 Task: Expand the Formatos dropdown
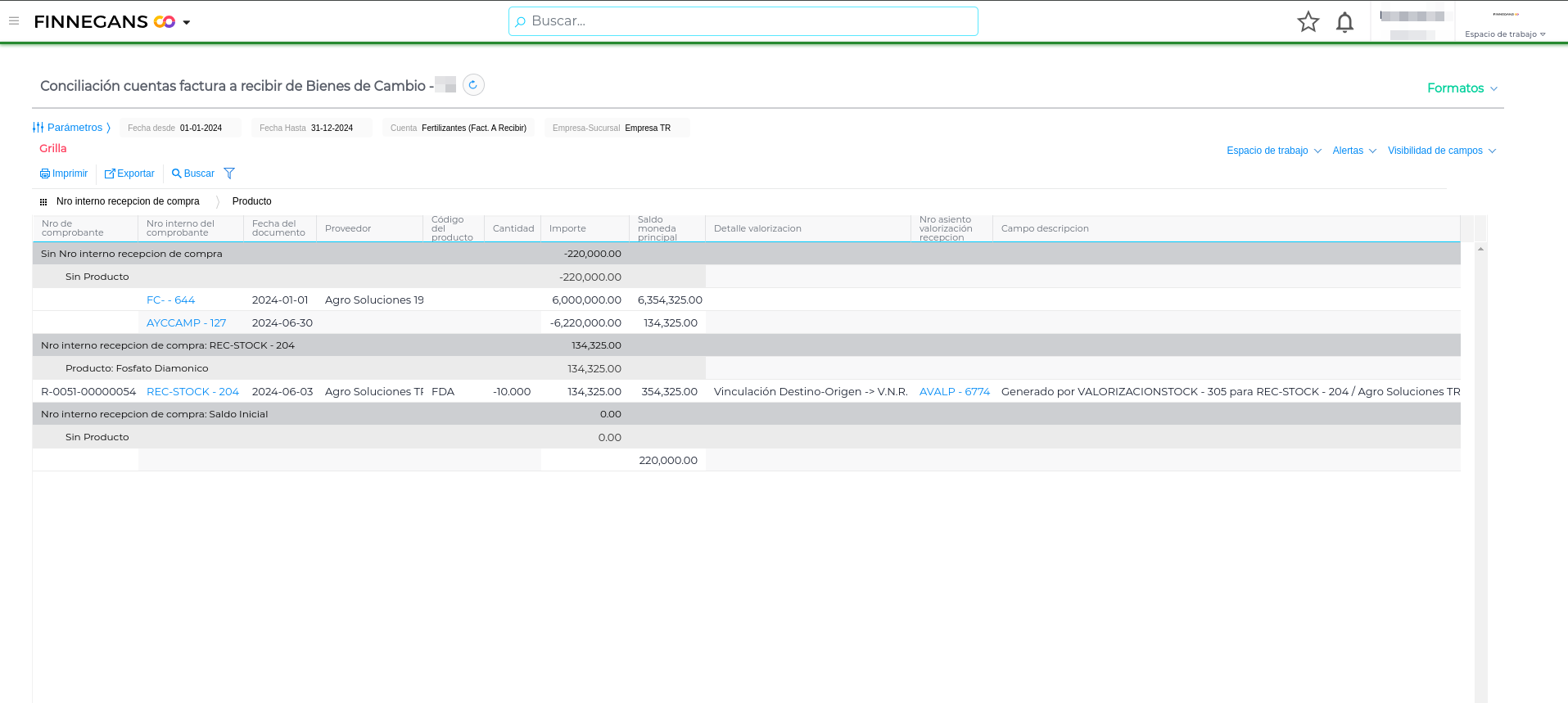(x=1462, y=88)
